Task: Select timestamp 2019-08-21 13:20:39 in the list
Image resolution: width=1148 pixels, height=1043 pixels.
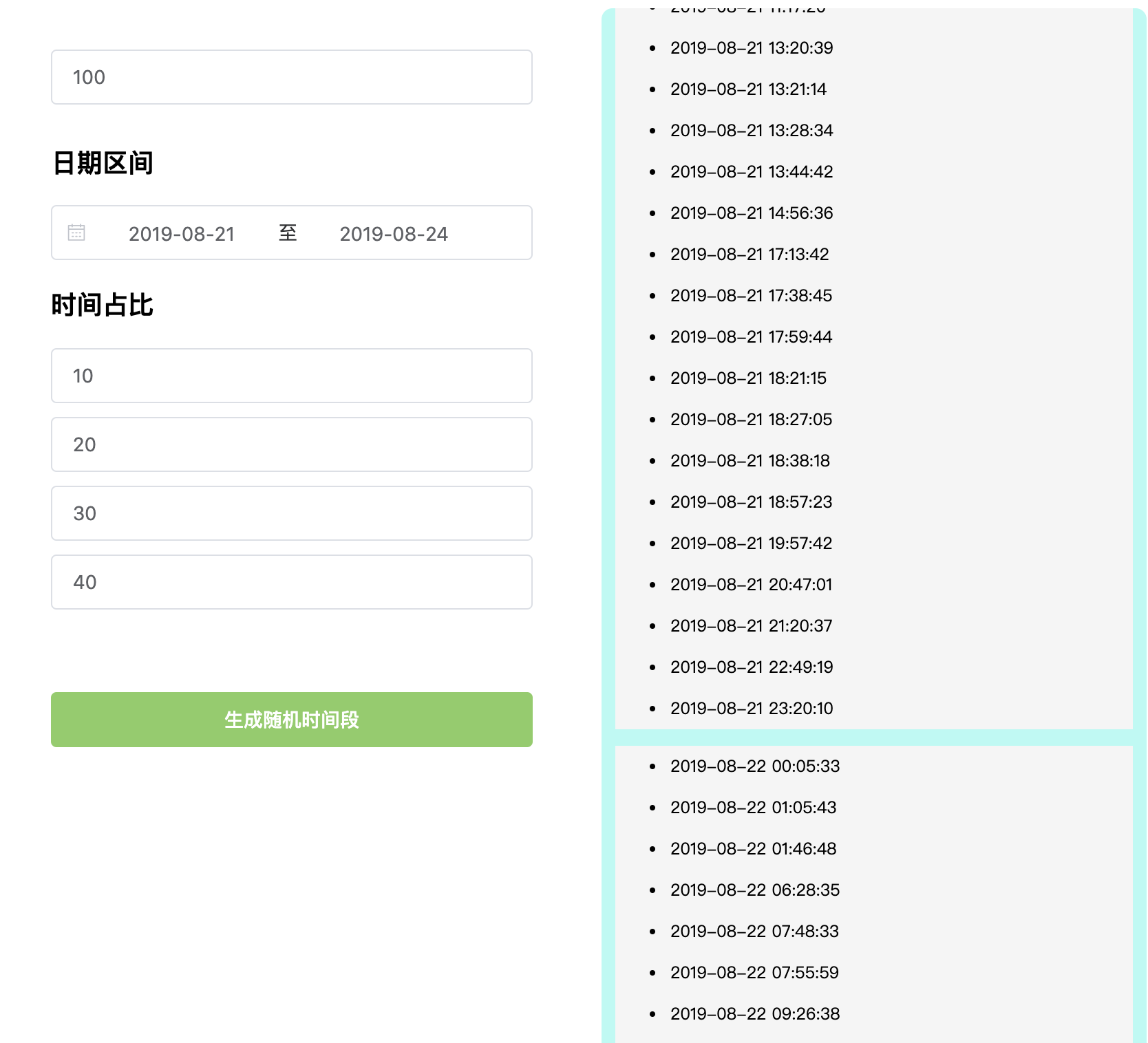Action: 751,48
